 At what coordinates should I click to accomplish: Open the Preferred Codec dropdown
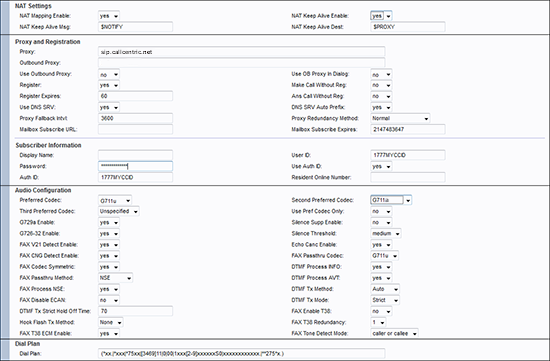click(x=115, y=201)
